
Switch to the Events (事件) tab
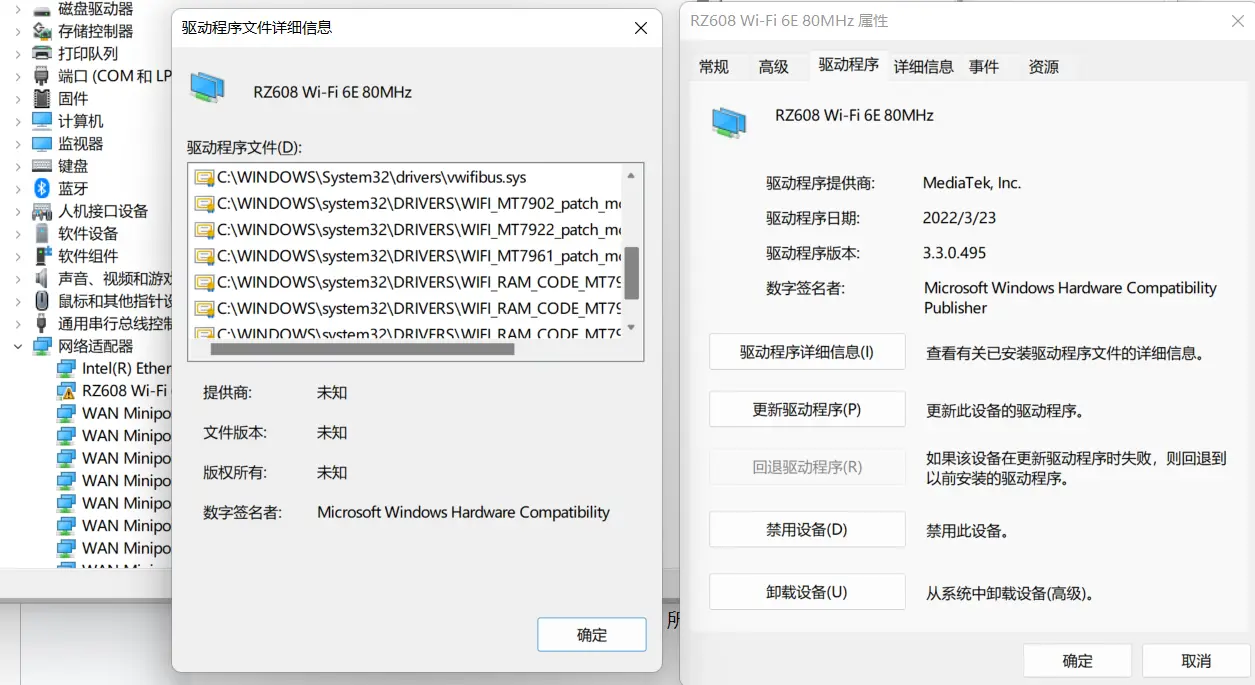(983, 67)
